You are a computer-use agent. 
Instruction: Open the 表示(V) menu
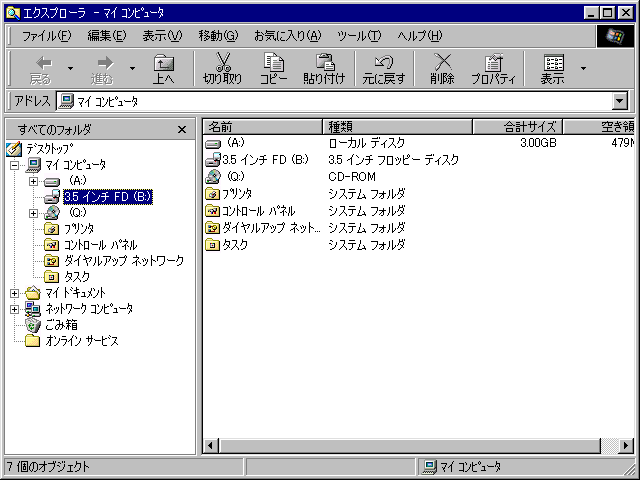tap(162, 36)
